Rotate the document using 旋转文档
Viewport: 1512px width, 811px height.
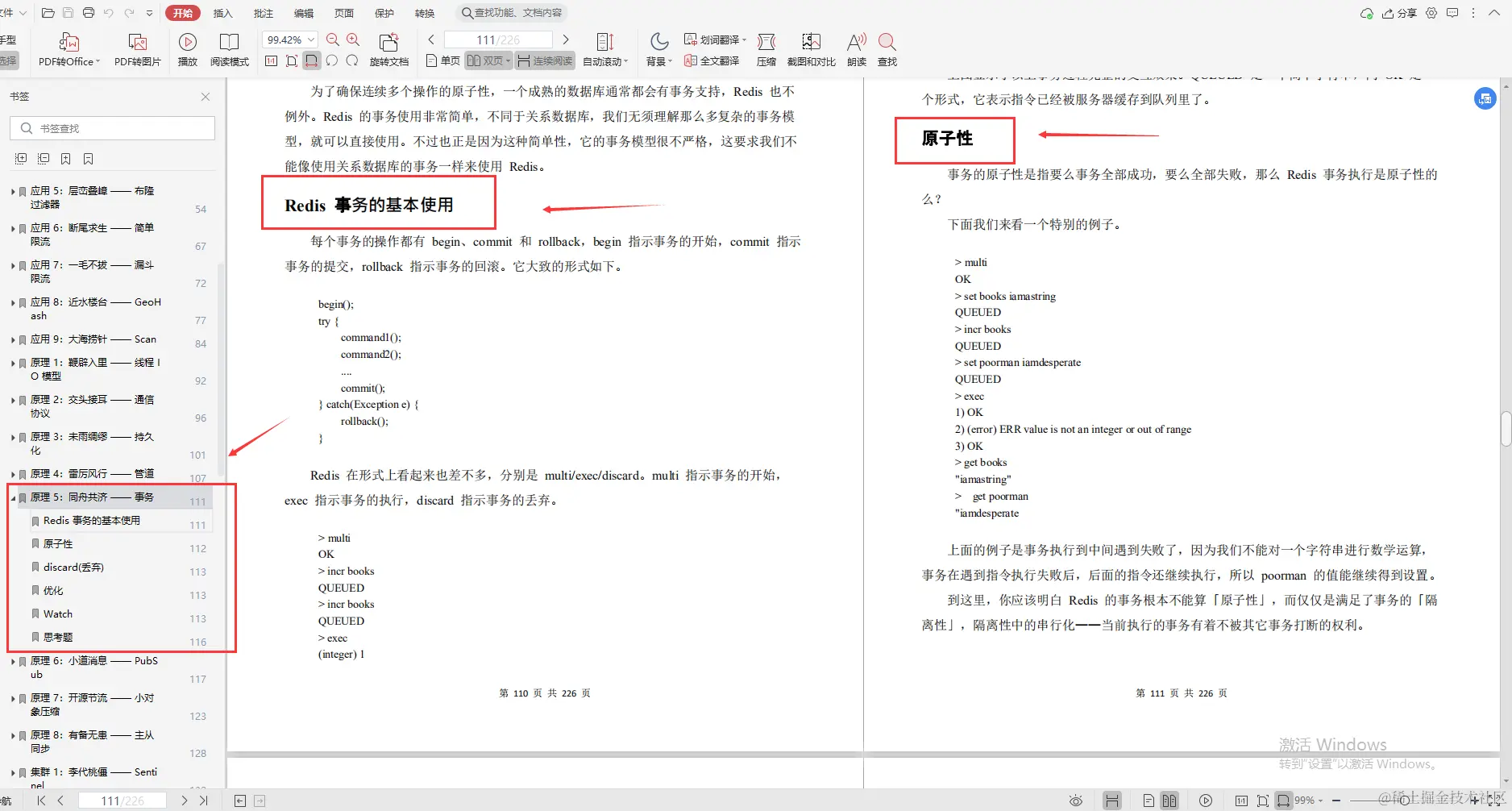(389, 48)
